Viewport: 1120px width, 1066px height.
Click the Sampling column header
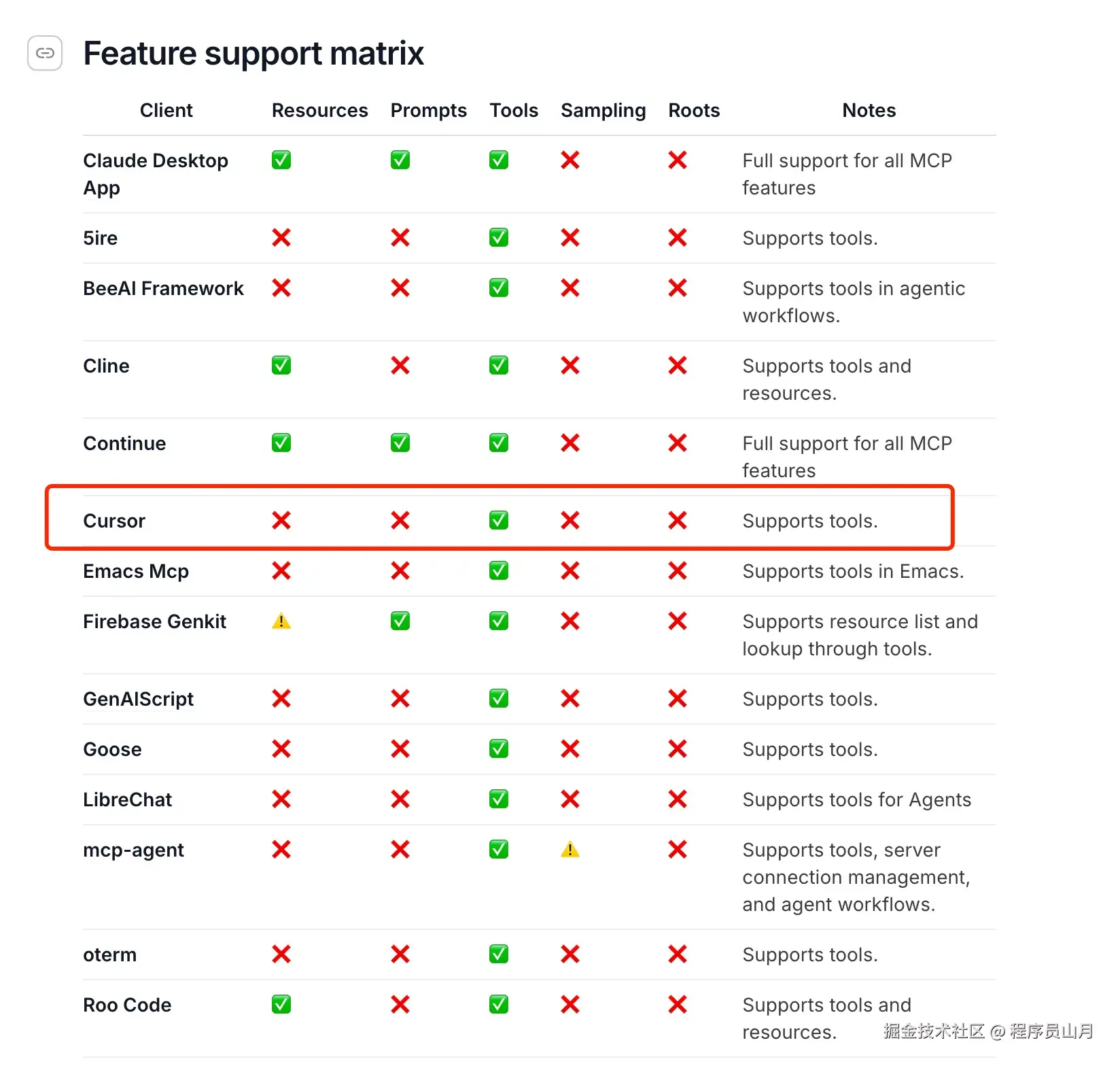pos(603,110)
